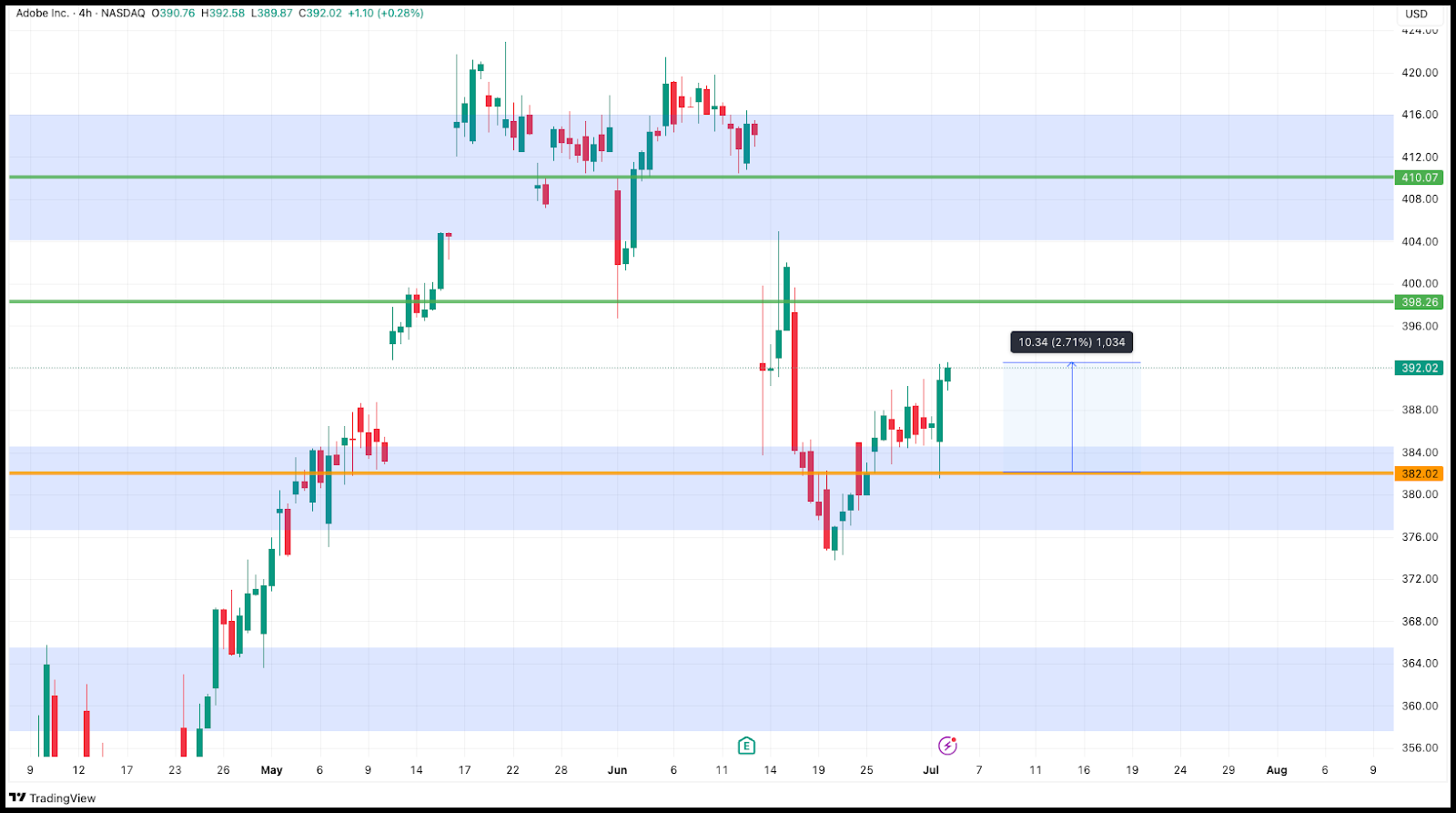Click the 'Aug' label on the time axis
The width and height of the screenshot is (1456, 813).
tap(1277, 770)
